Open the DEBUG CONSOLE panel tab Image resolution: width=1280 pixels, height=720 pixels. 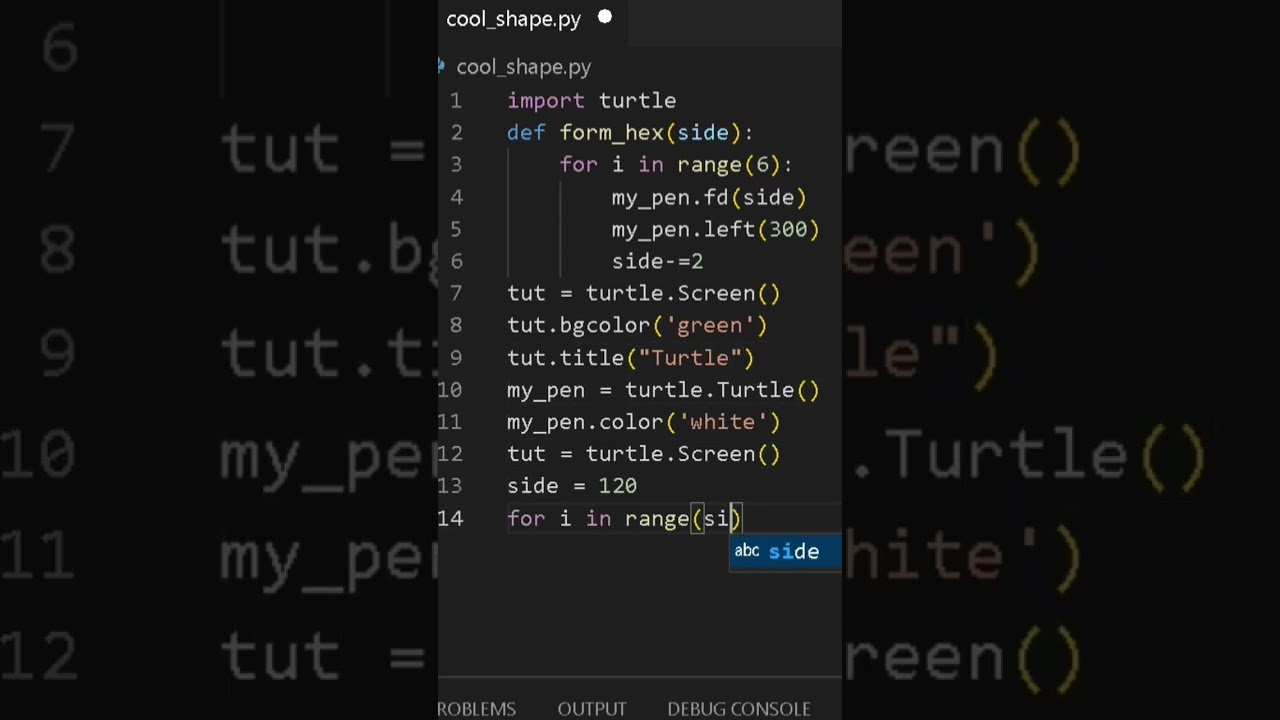click(739, 708)
